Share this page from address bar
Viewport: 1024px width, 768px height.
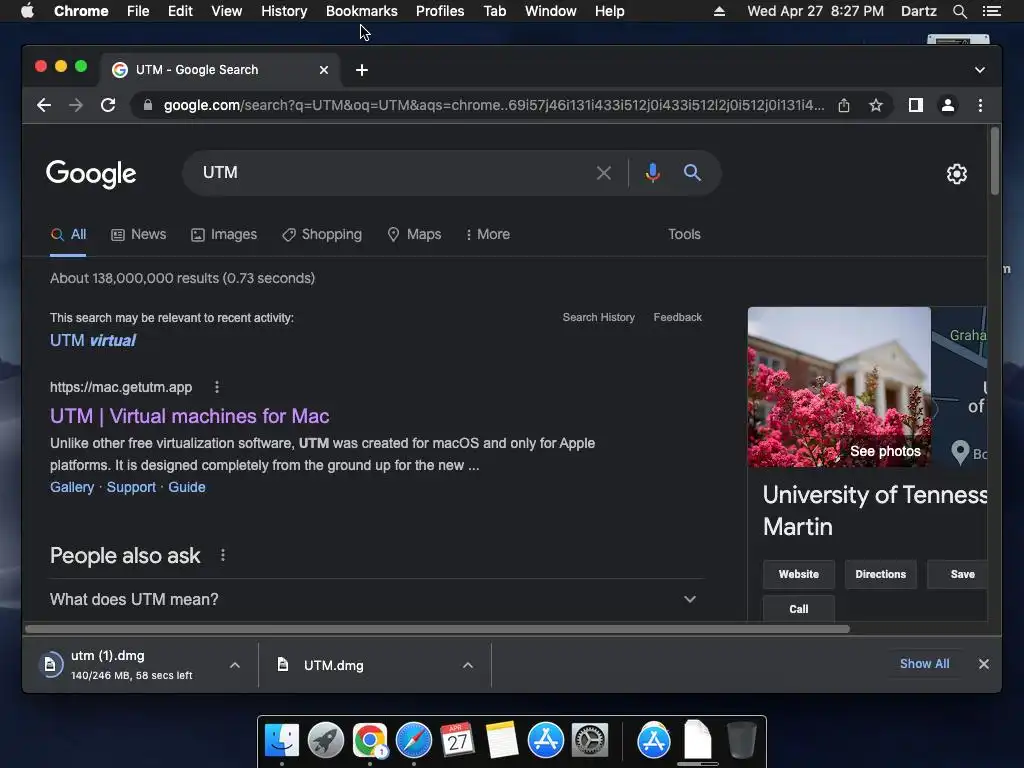coord(844,105)
